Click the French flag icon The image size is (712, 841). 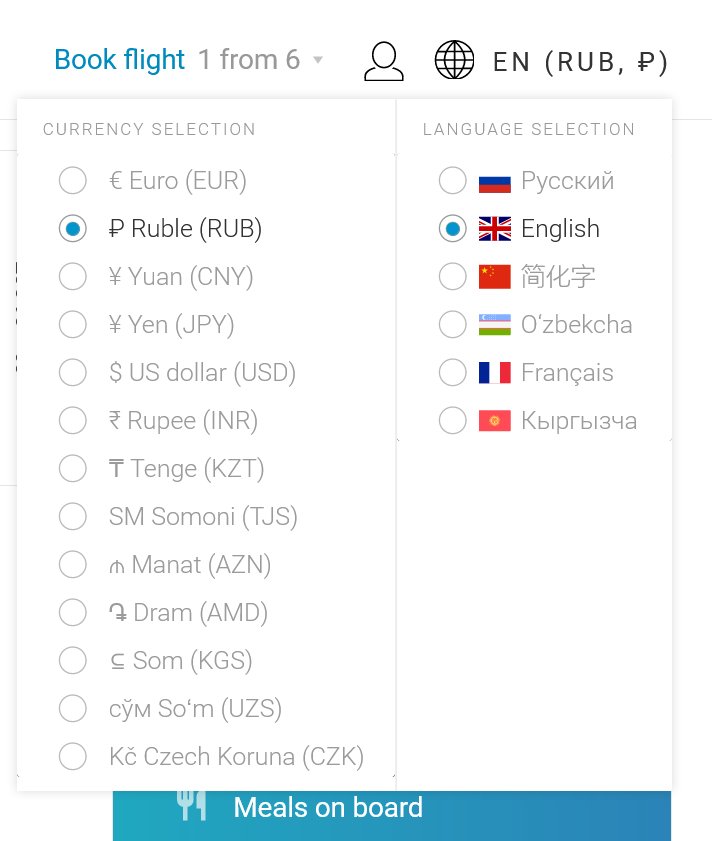[493, 372]
